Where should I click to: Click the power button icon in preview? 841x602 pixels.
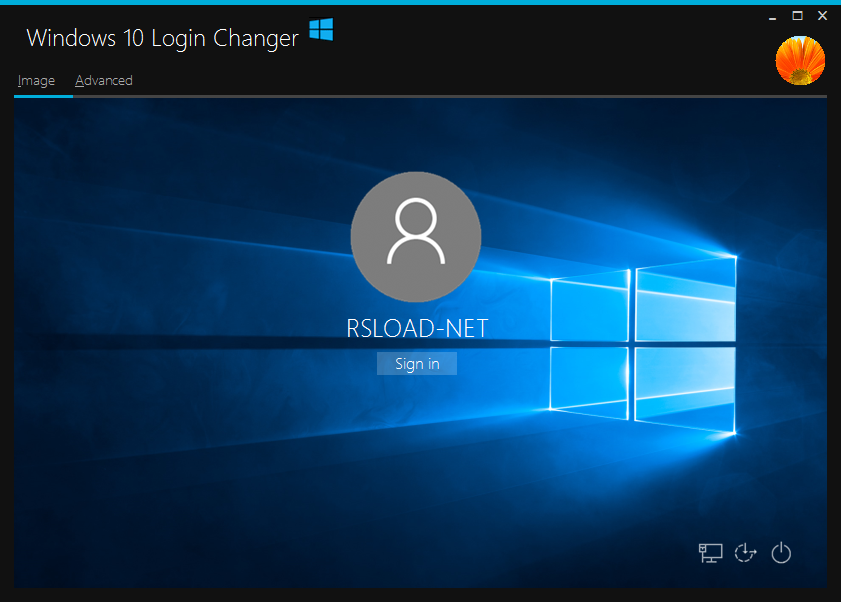pos(781,552)
